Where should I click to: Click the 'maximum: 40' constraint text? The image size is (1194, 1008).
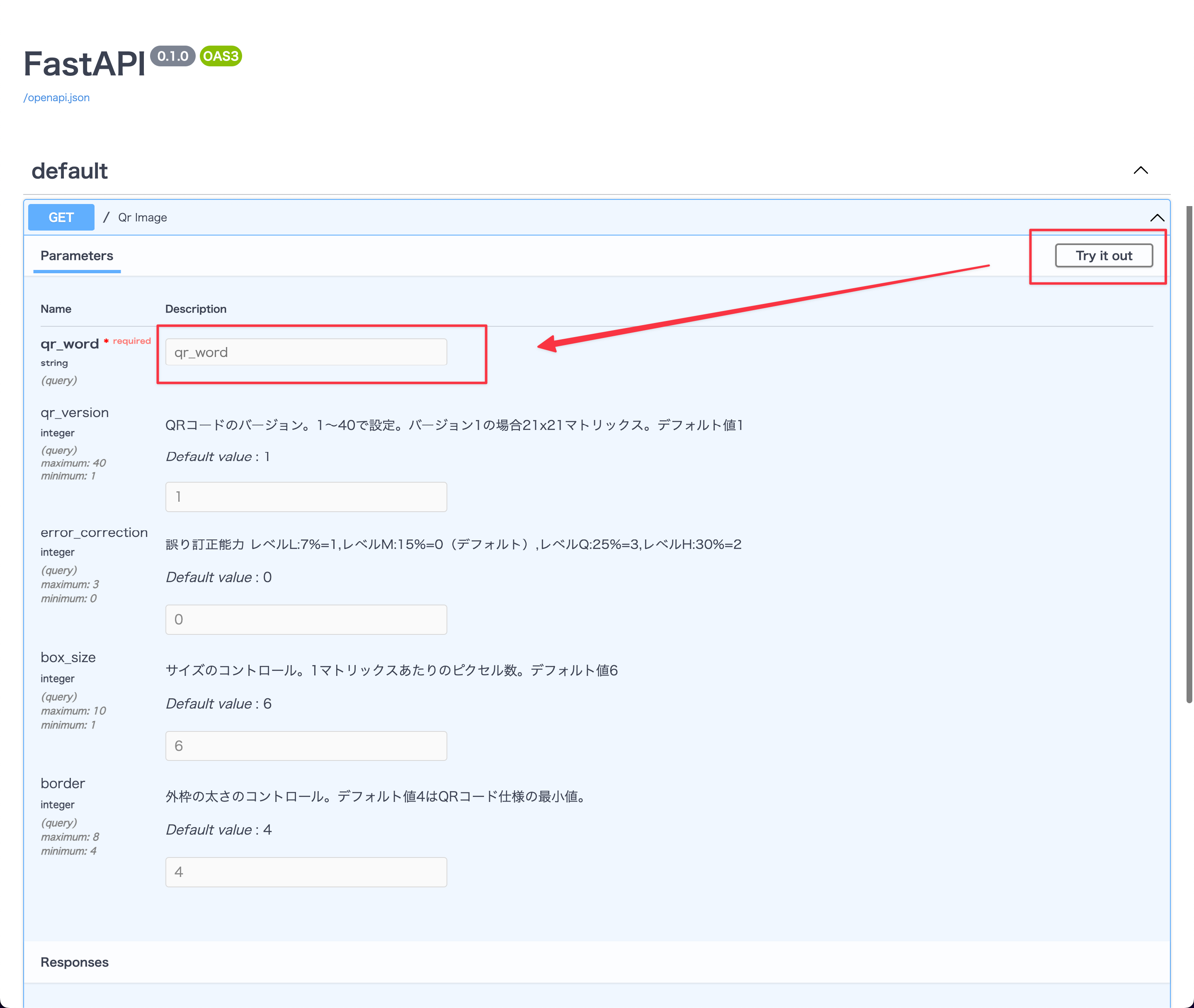click(74, 464)
